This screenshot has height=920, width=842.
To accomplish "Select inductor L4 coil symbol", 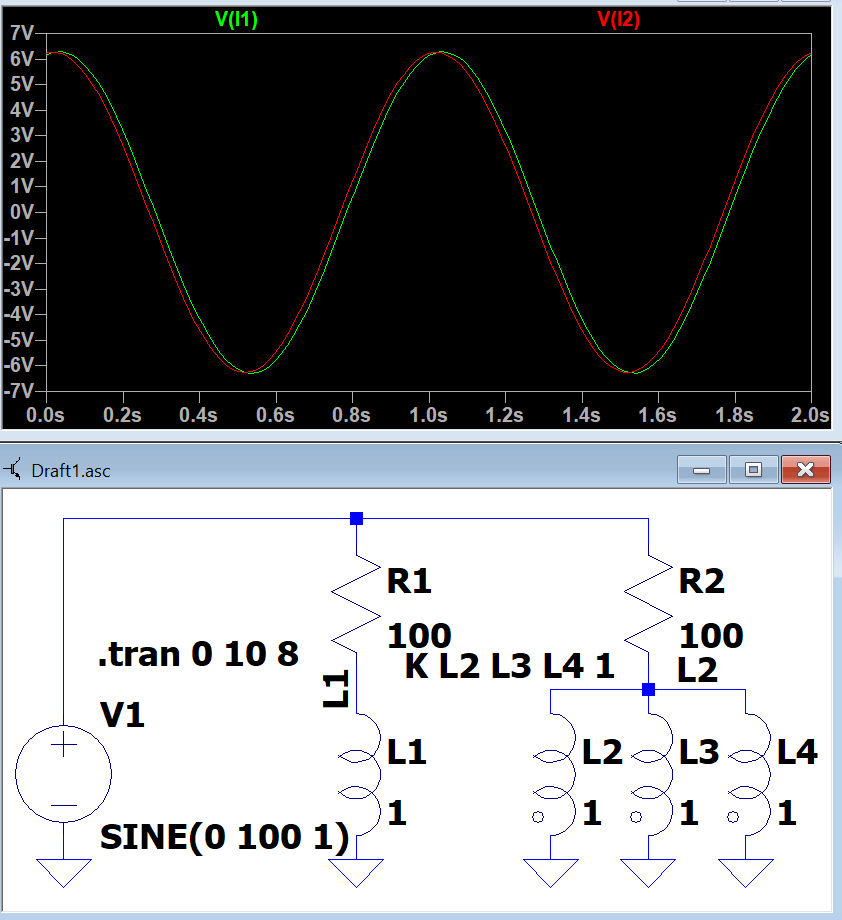I will (749, 774).
